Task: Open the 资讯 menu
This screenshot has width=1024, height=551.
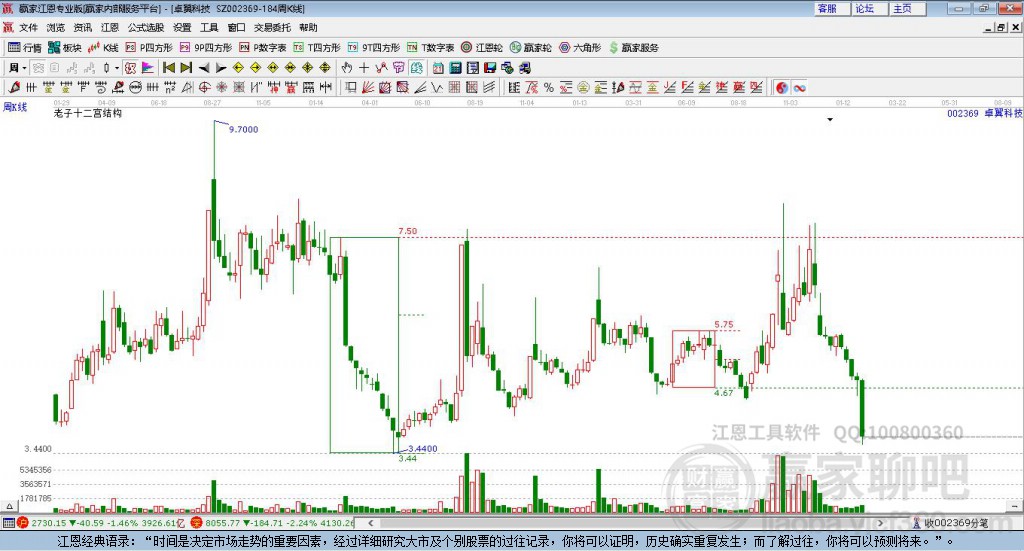Action: pyautogui.click(x=83, y=27)
